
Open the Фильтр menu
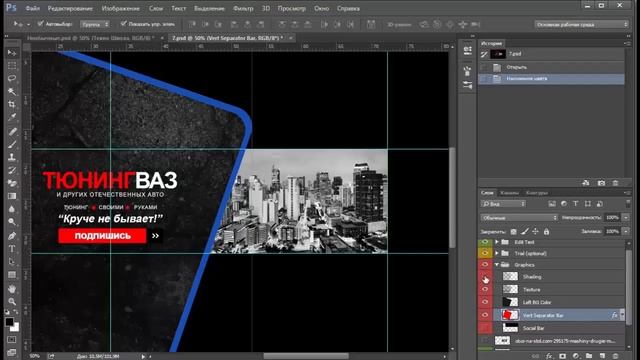[x=243, y=8]
